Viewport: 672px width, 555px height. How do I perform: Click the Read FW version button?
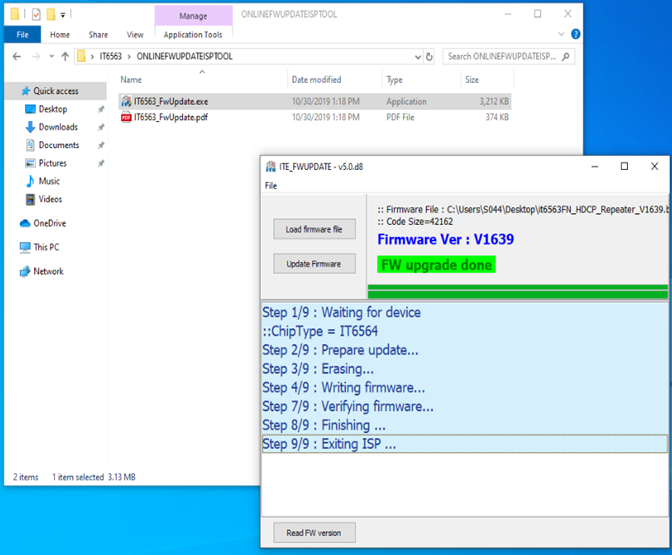pos(314,532)
